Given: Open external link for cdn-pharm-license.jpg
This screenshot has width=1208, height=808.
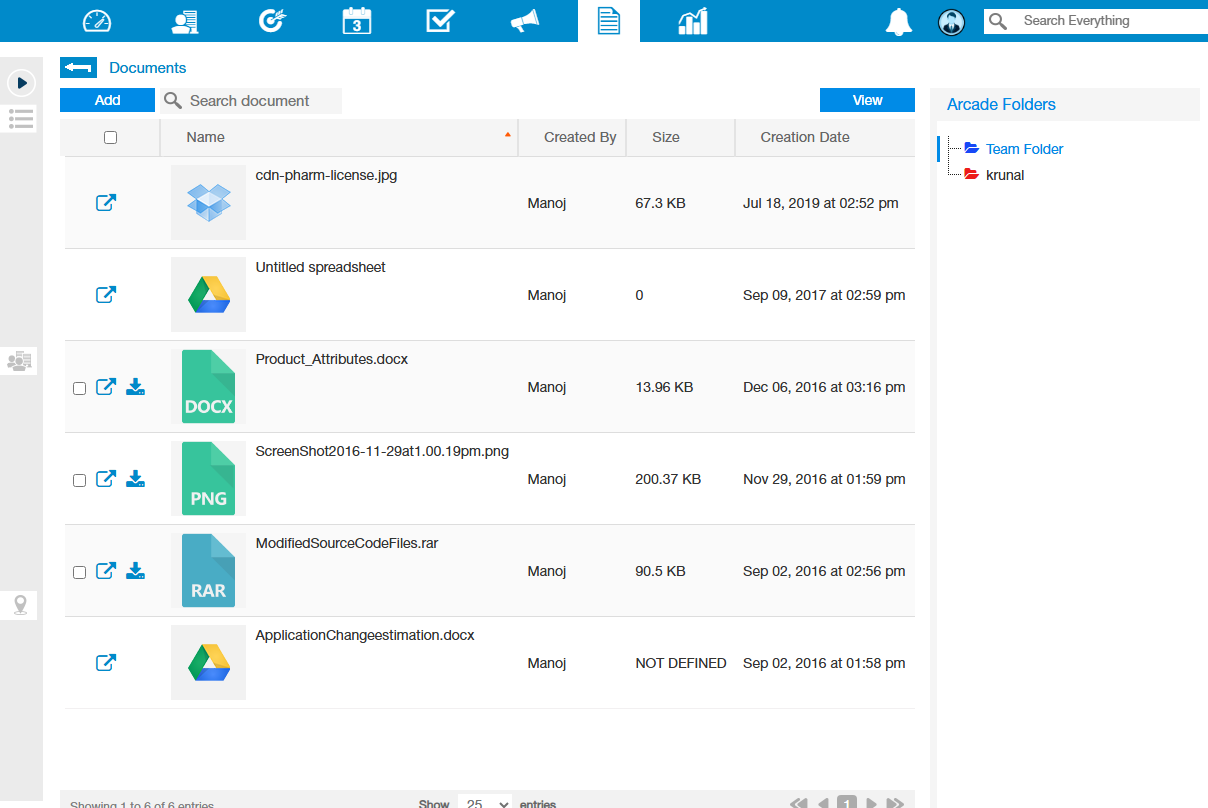Looking at the screenshot, I should point(105,203).
